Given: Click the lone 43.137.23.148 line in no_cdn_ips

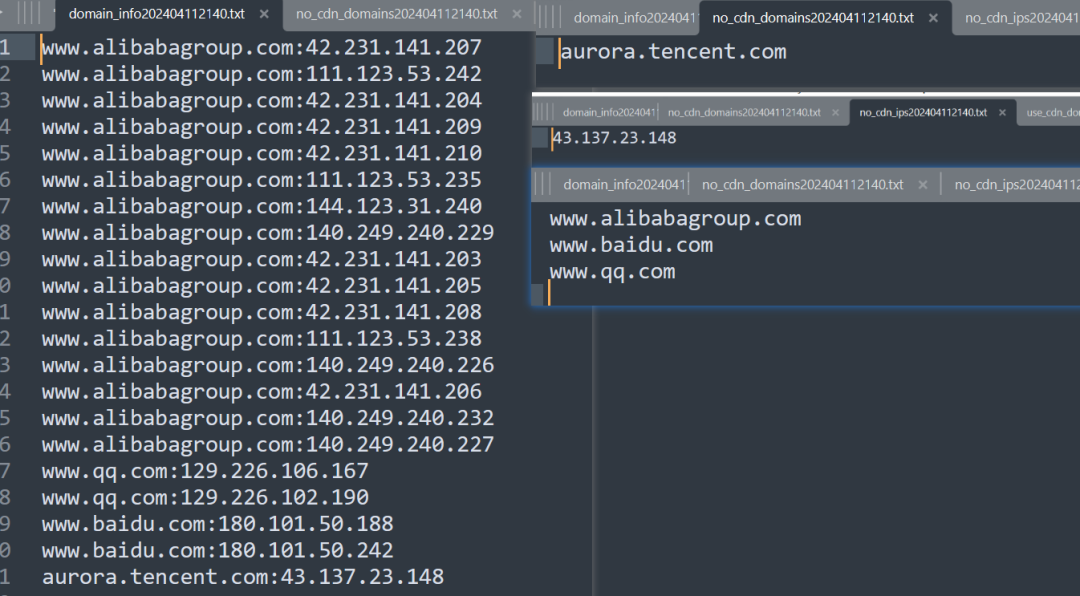Looking at the screenshot, I should 614,138.
